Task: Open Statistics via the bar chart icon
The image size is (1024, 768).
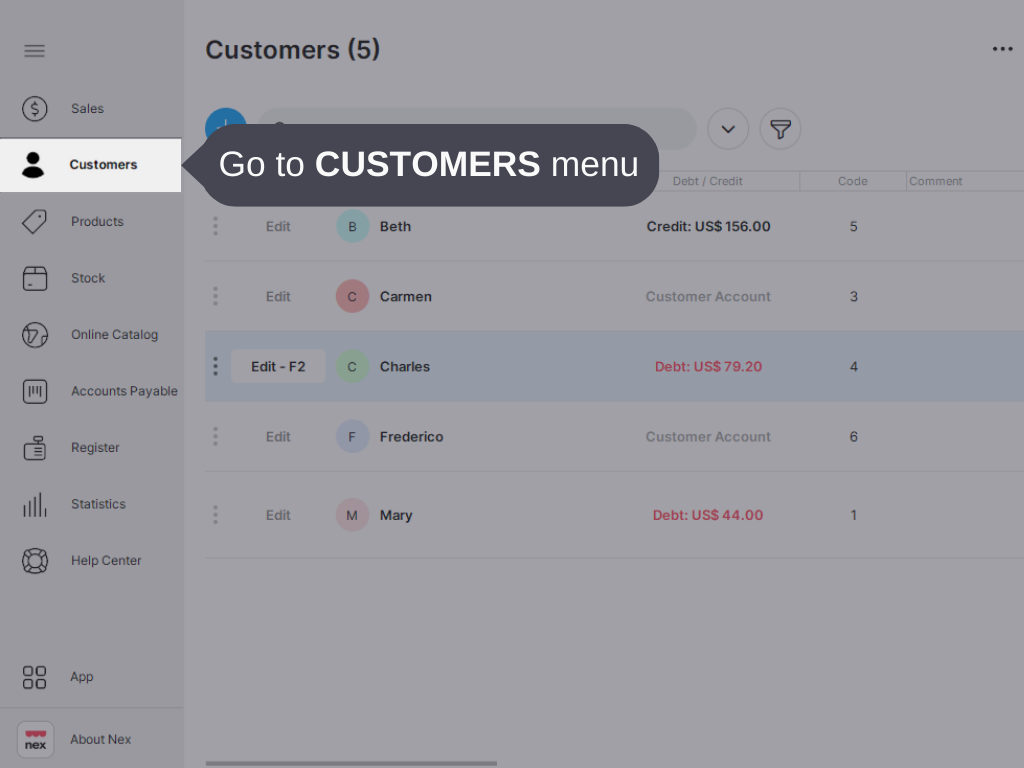Action: (x=34, y=504)
